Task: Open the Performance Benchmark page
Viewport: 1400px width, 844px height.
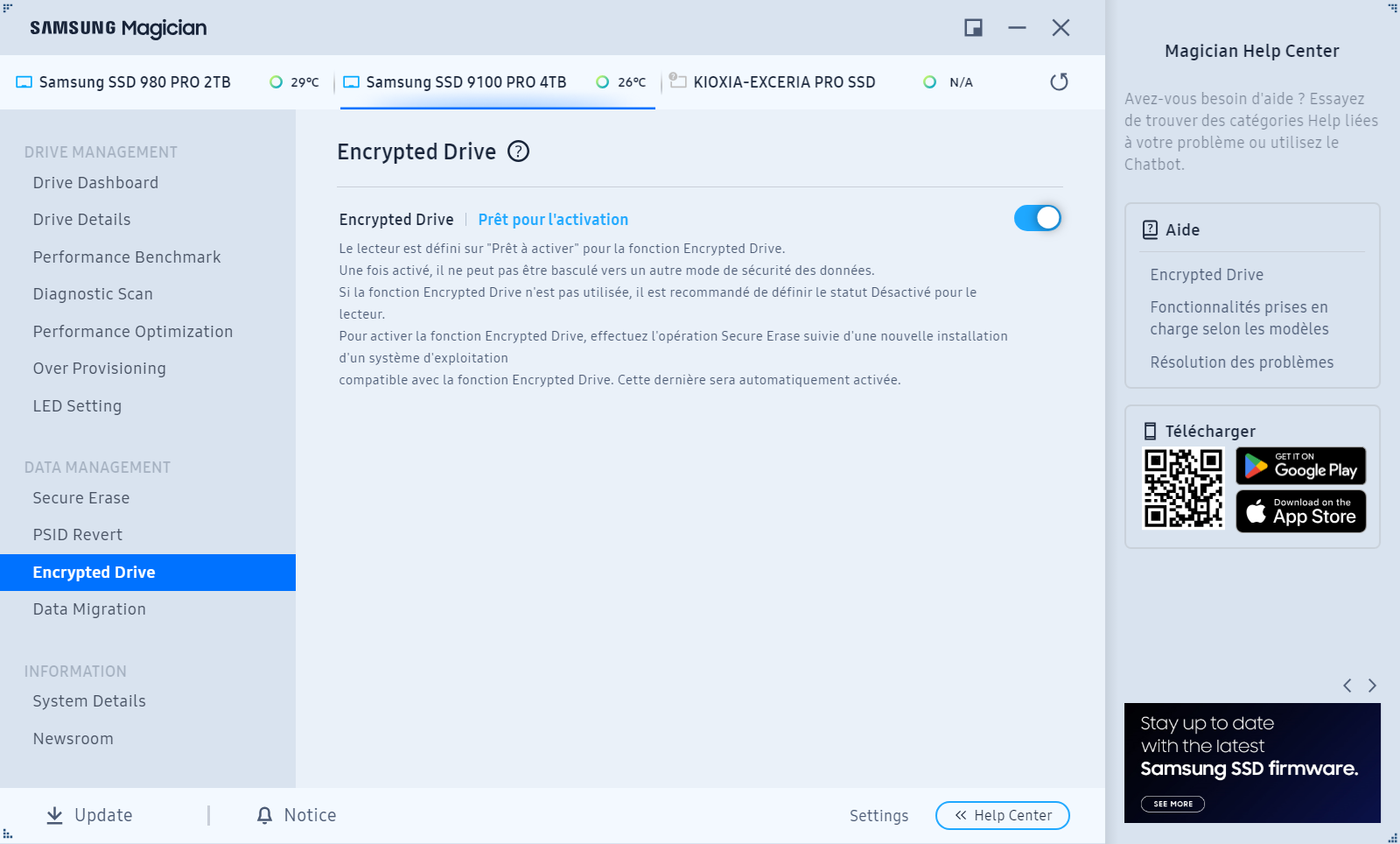Action: tap(127, 257)
